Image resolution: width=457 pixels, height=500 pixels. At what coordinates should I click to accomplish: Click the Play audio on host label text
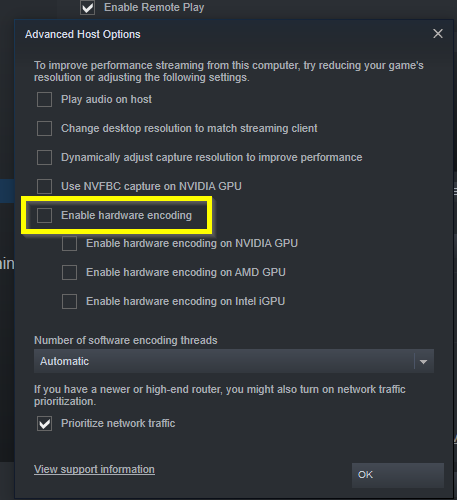coord(106,99)
